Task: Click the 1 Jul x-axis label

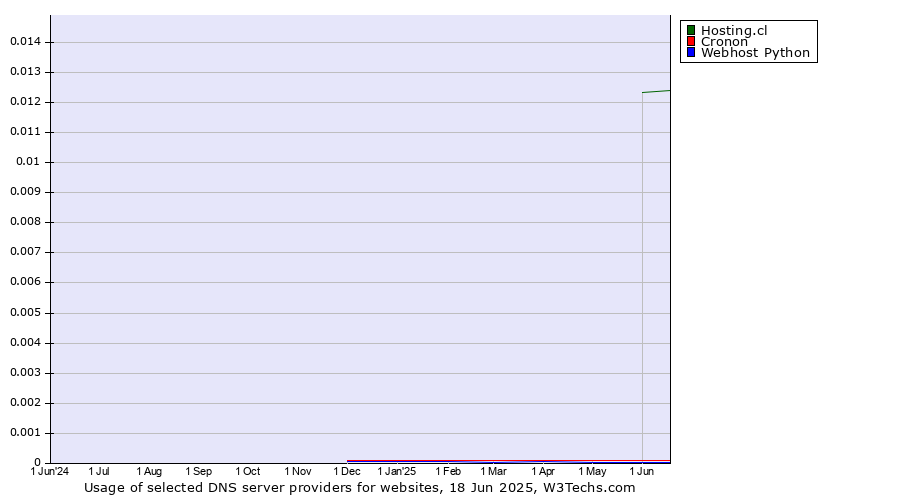Action: [99, 471]
